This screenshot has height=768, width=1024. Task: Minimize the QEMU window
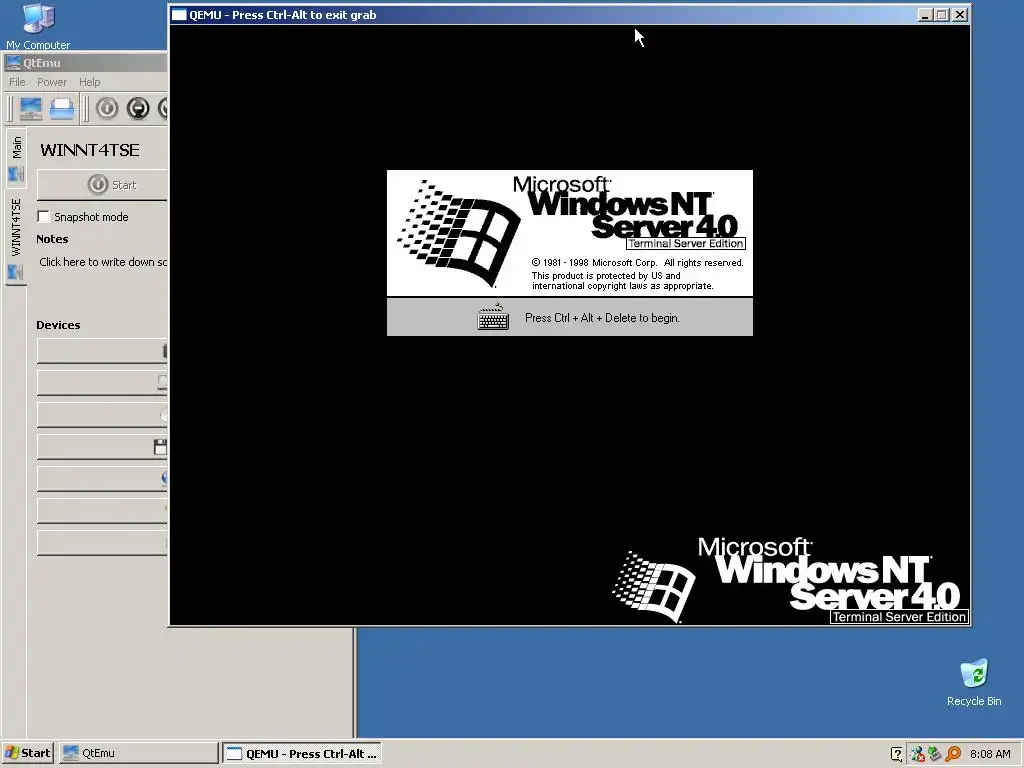click(925, 15)
